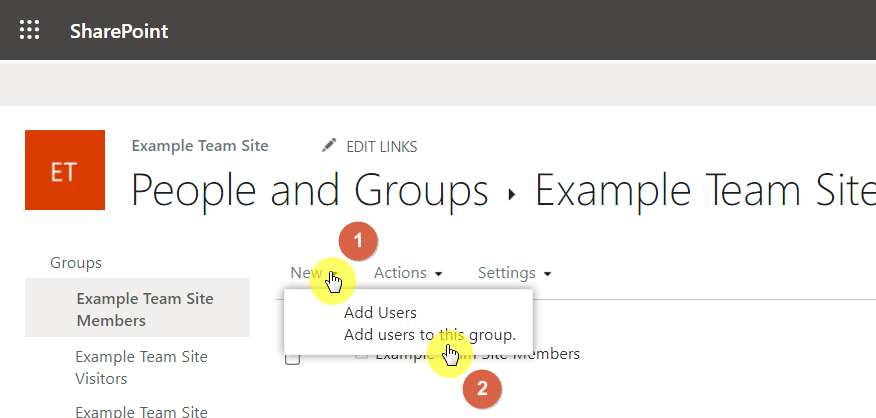The height and width of the screenshot is (418, 876).
Task: Expand the Settings dropdown menu
Action: coord(515,273)
